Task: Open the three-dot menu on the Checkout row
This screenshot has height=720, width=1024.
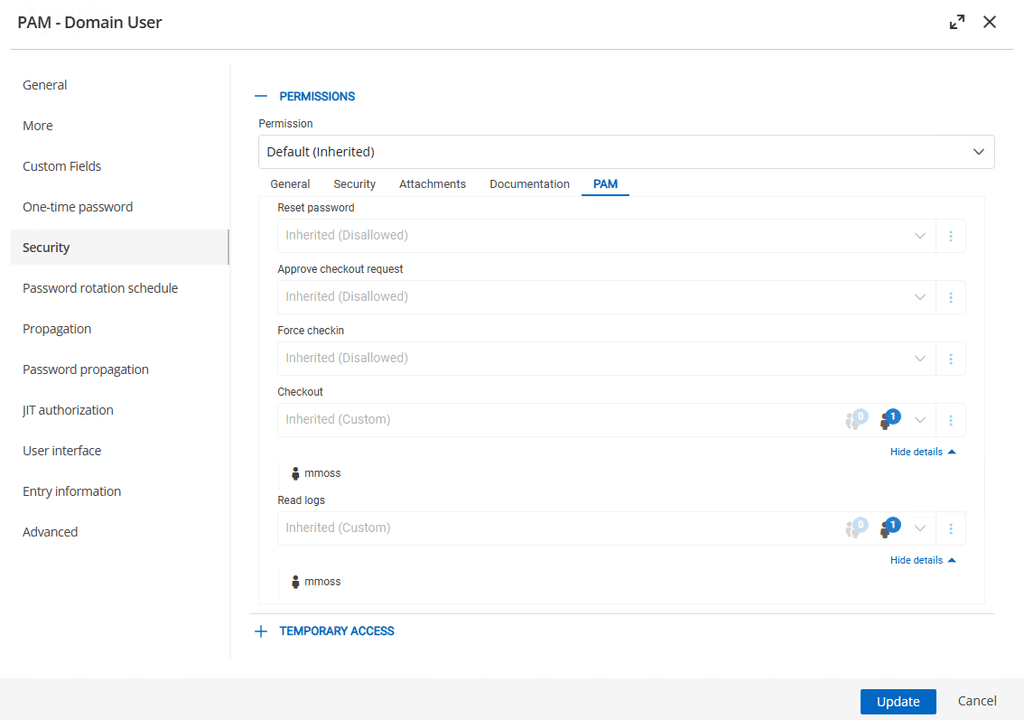Action: (950, 420)
